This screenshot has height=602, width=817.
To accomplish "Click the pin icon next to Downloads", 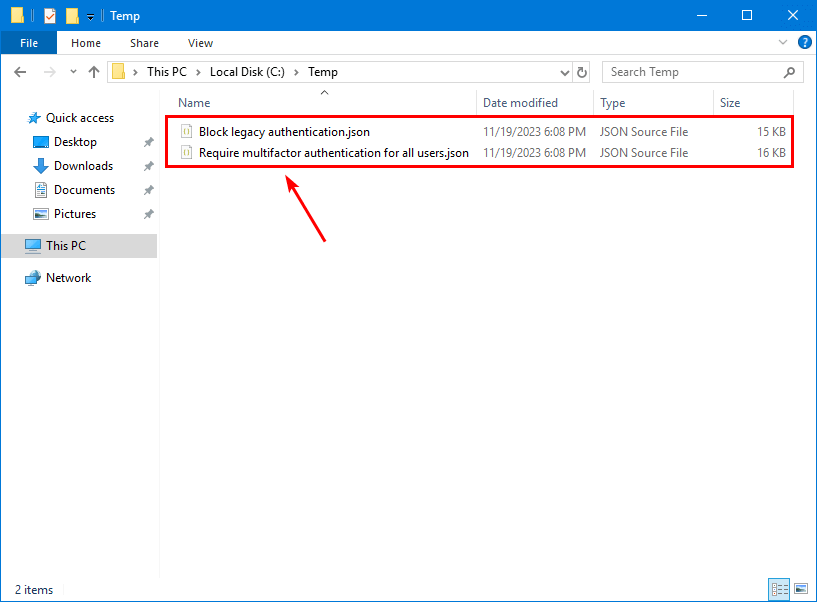I will (148, 166).
